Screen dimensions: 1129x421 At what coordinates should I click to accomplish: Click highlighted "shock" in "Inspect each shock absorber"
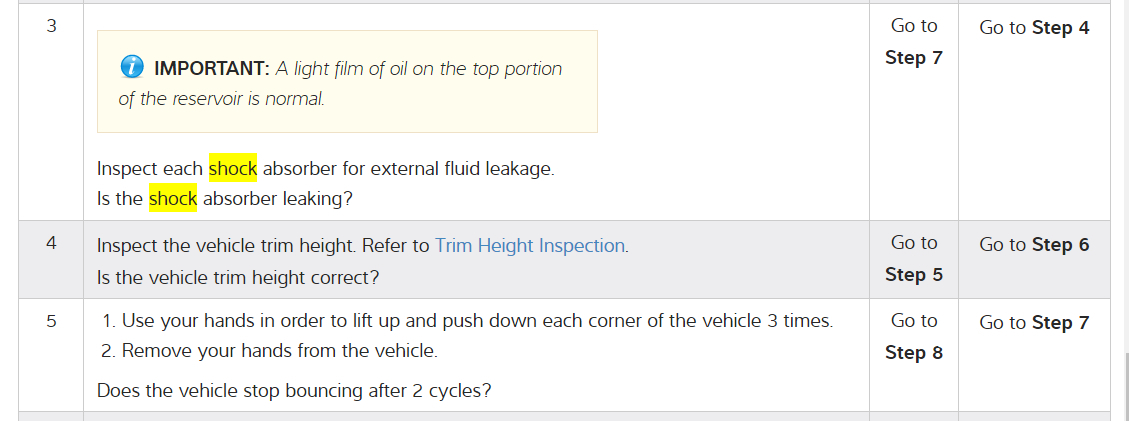click(233, 169)
